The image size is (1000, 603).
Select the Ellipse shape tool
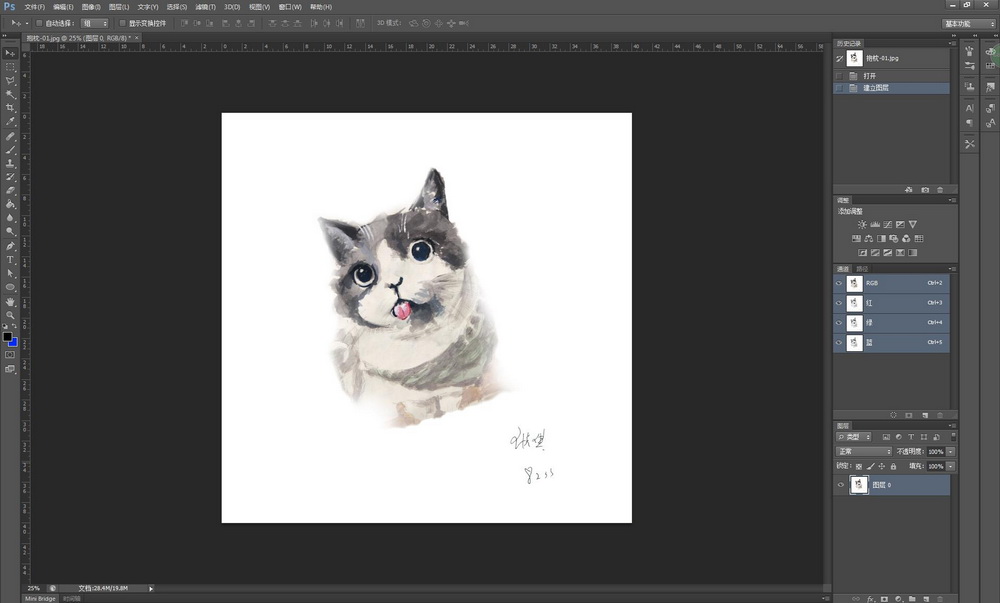(10, 287)
